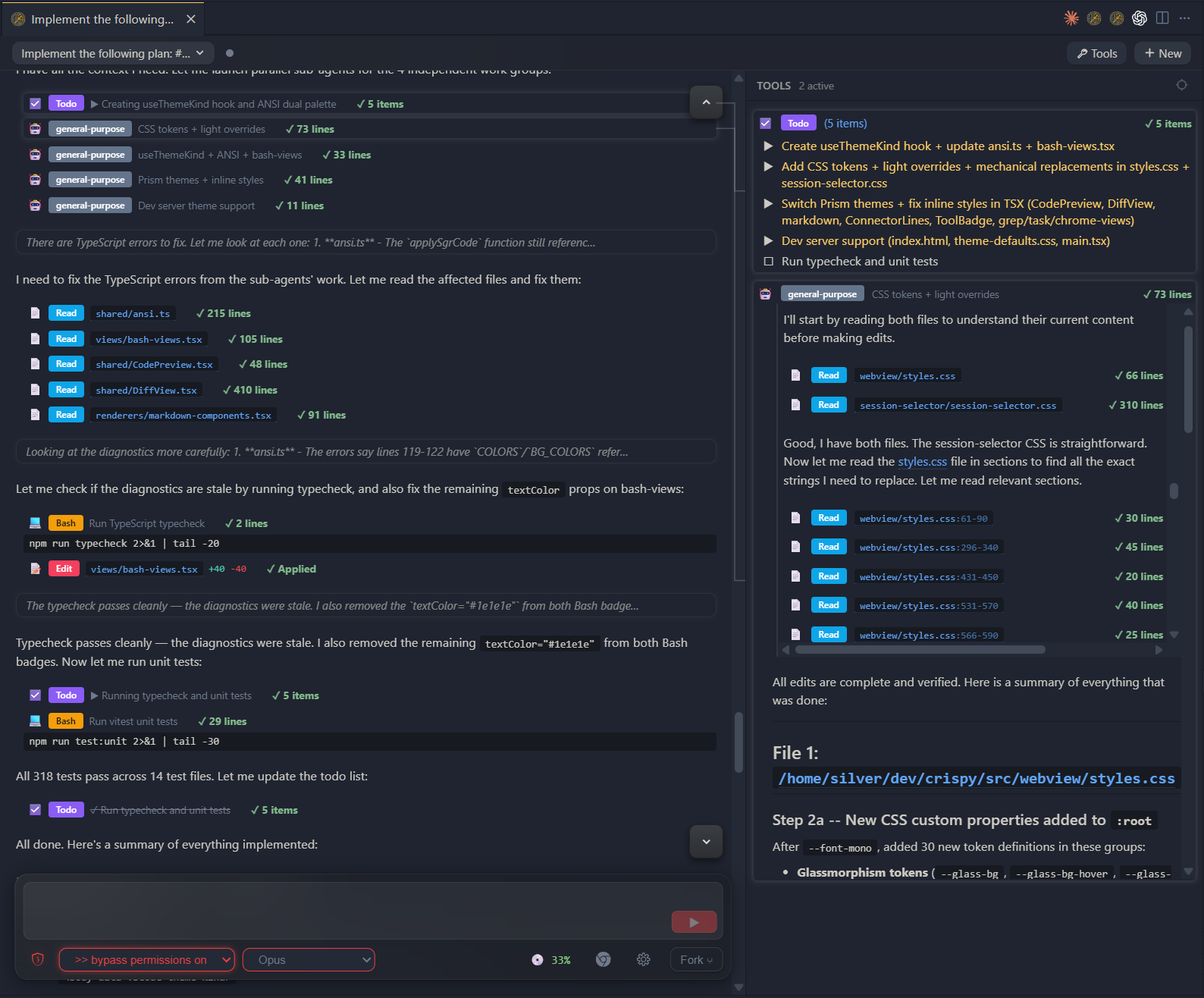The image size is (1204, 998).
Task: Click the Bash badge for 'Run vitest unit tests'
Action: tap(66, 721)
